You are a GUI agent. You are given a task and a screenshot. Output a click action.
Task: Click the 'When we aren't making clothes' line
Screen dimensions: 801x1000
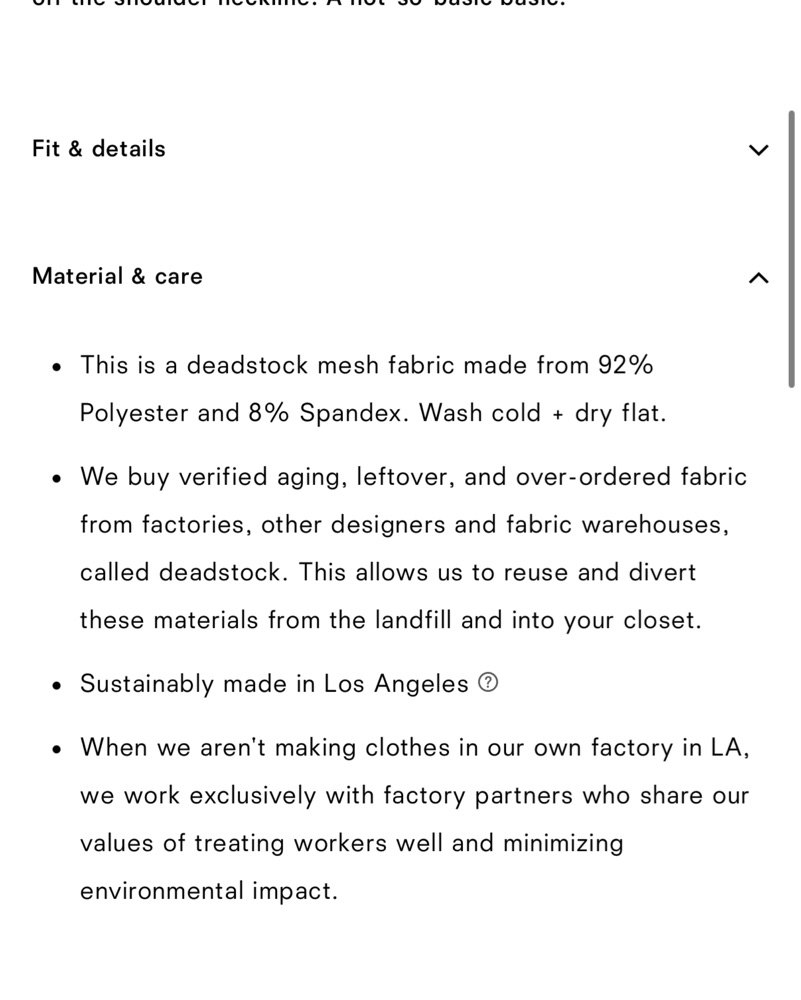(415, 747)
